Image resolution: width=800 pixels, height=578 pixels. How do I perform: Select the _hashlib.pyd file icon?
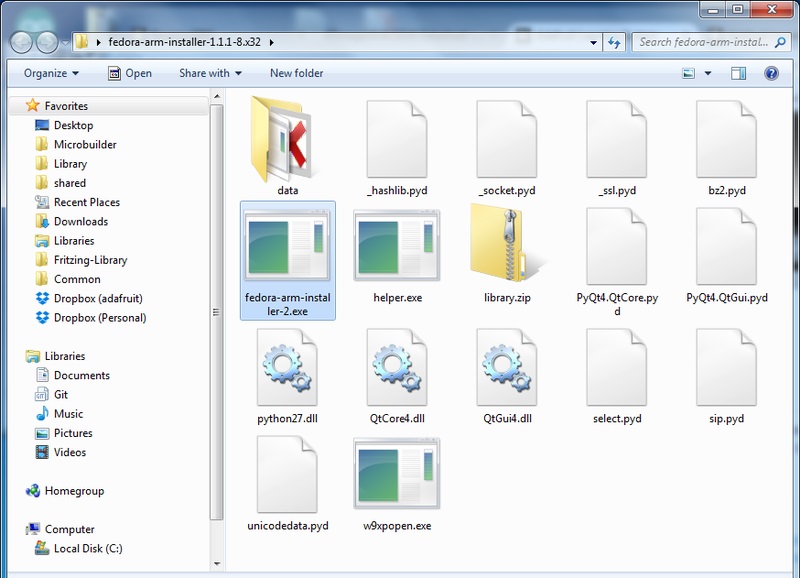[397, 139]
